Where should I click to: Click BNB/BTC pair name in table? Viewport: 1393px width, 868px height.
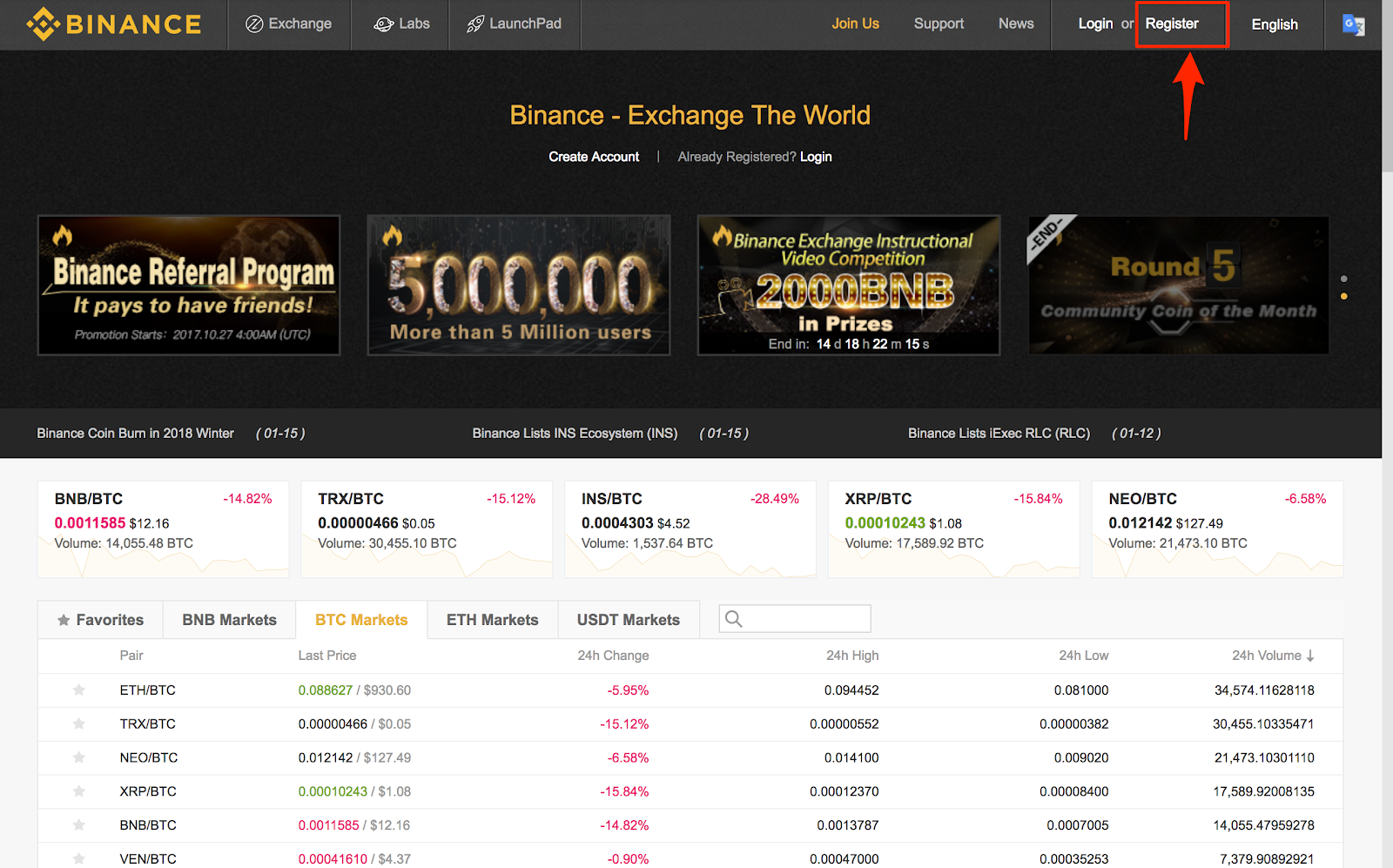[148, 825]
